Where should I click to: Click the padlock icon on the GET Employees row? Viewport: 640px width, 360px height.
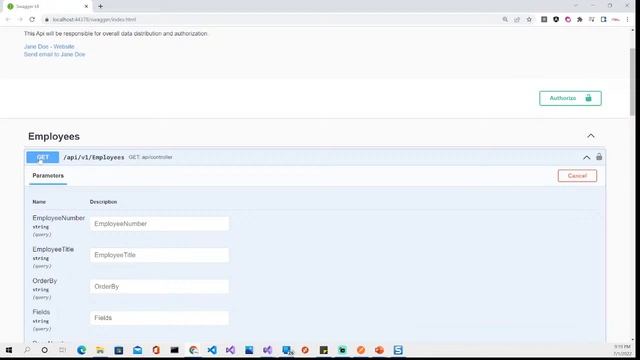pos(599,157)
